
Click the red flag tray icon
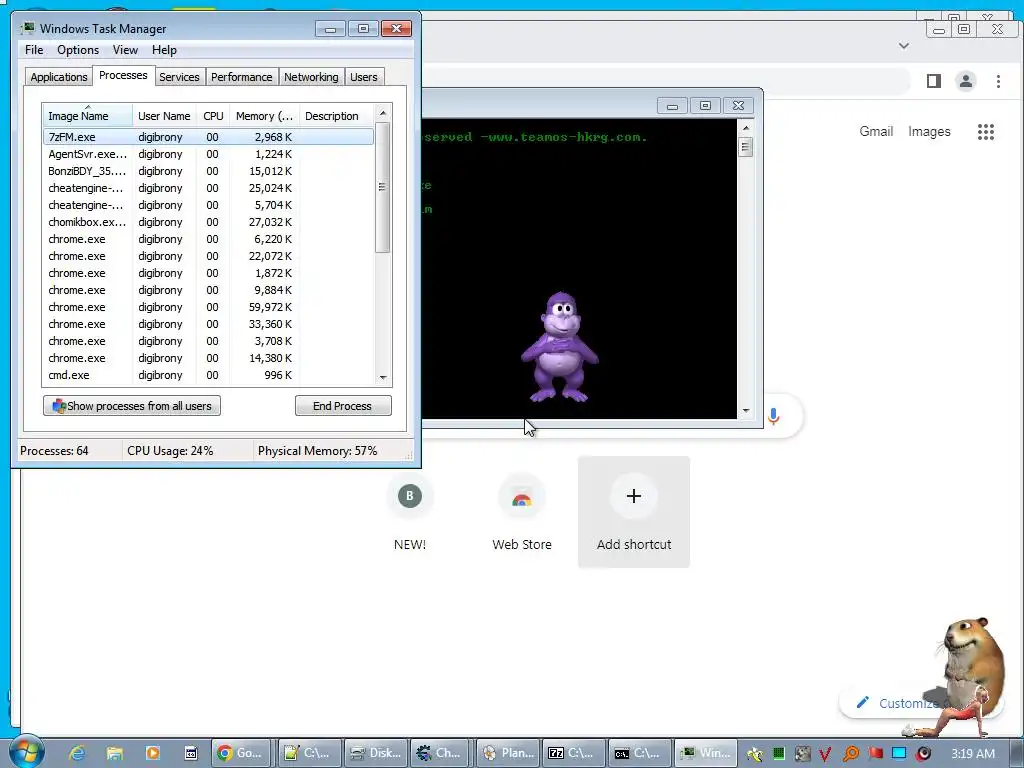[875, 754]
